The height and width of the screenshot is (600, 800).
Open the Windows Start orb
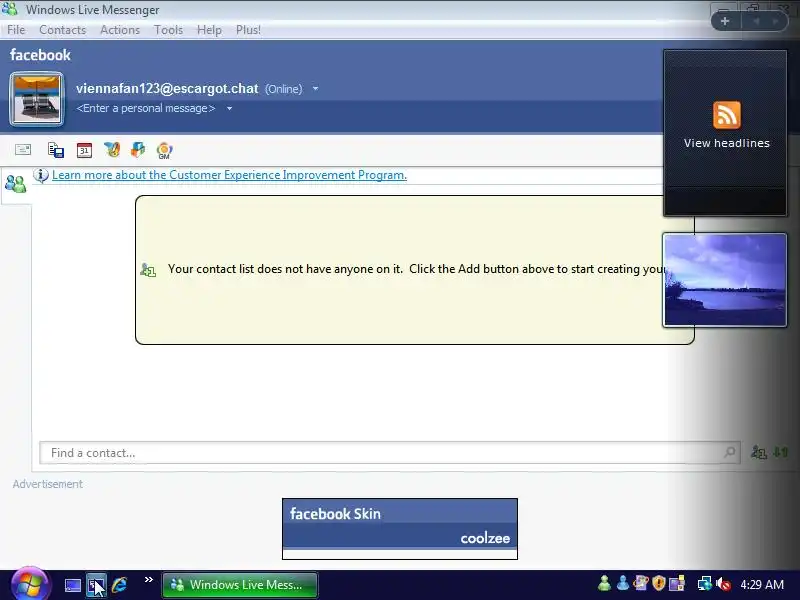(30, 584)
